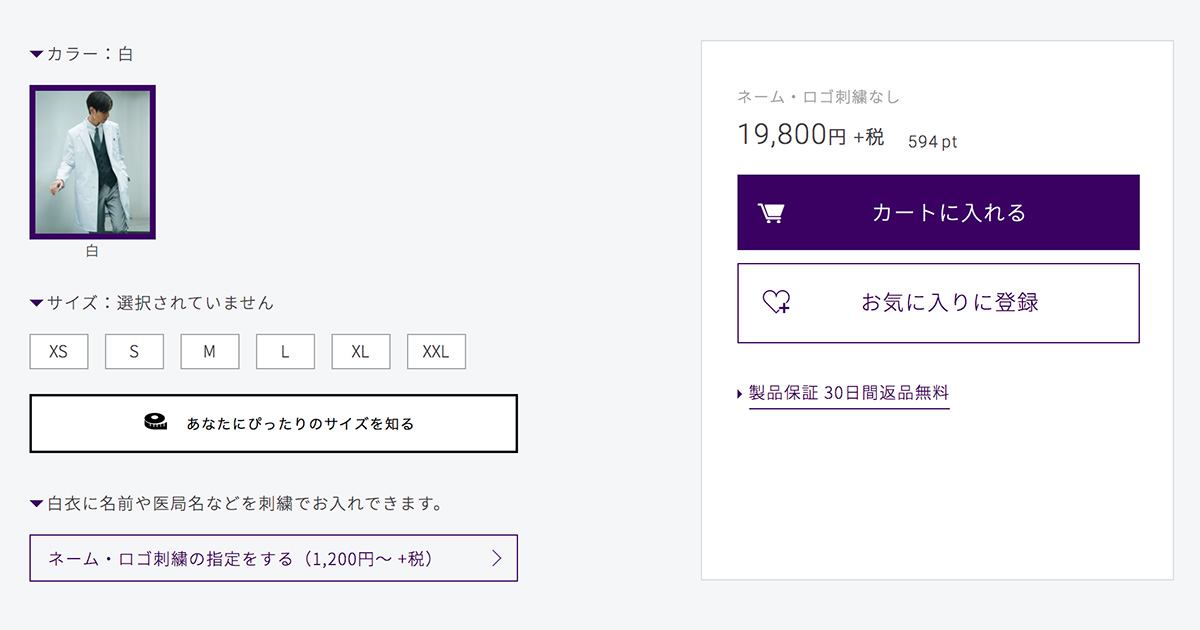Select size S
This screenshot has width=1200, height=630.
[134, 352]
